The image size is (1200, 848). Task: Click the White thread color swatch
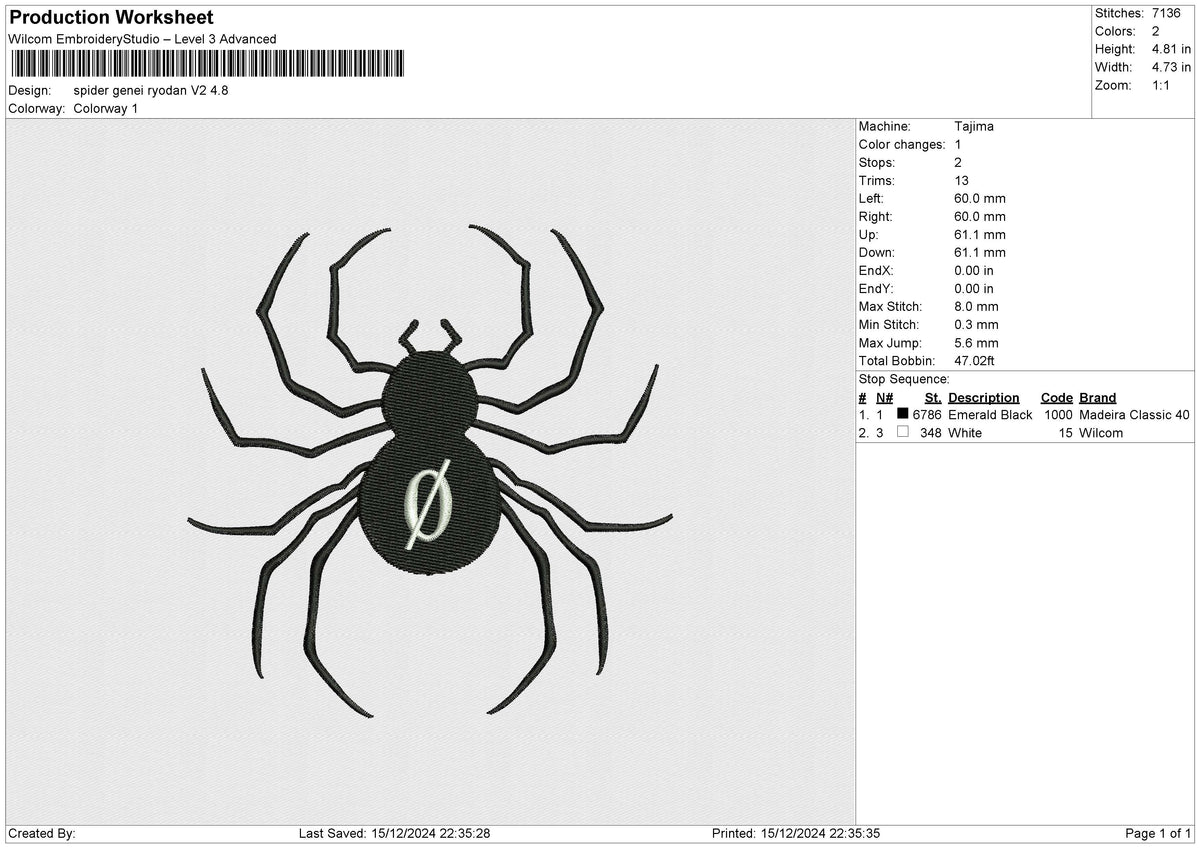pyautogui.click(x=903, y=431)
